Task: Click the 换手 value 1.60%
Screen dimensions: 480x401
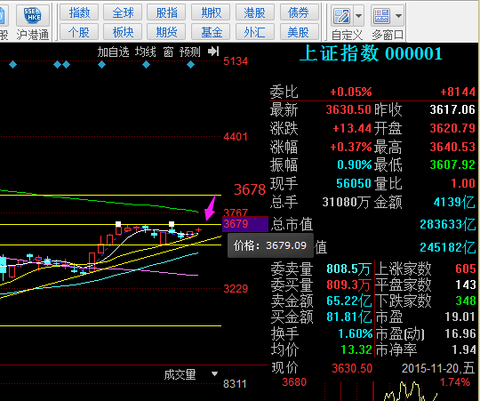Action: tap(355, 334)
